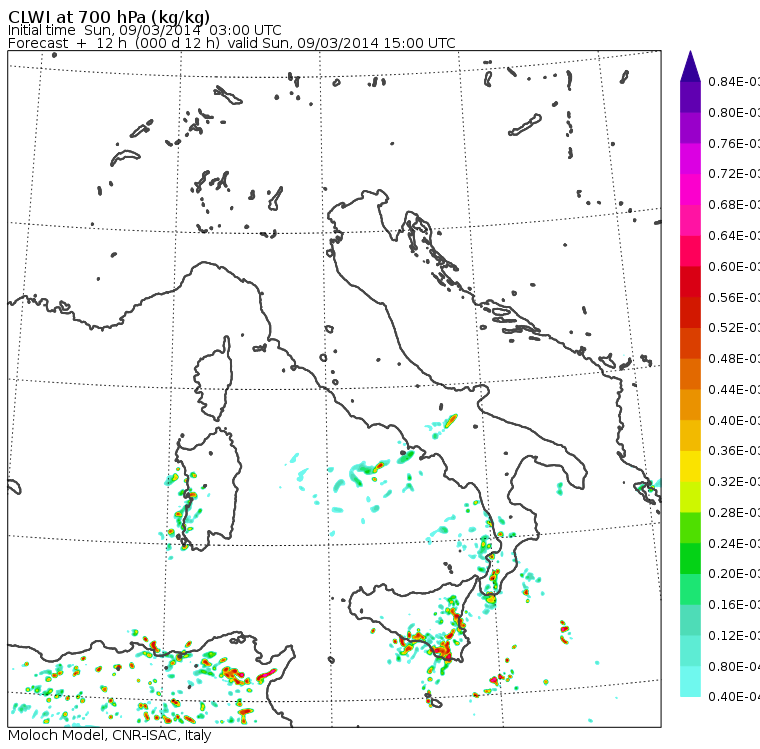Image resolution: width=760 pixels, height=749 pixels.
Task: Click the 0.40E-03 colorbar label
Action: point(734,420)
